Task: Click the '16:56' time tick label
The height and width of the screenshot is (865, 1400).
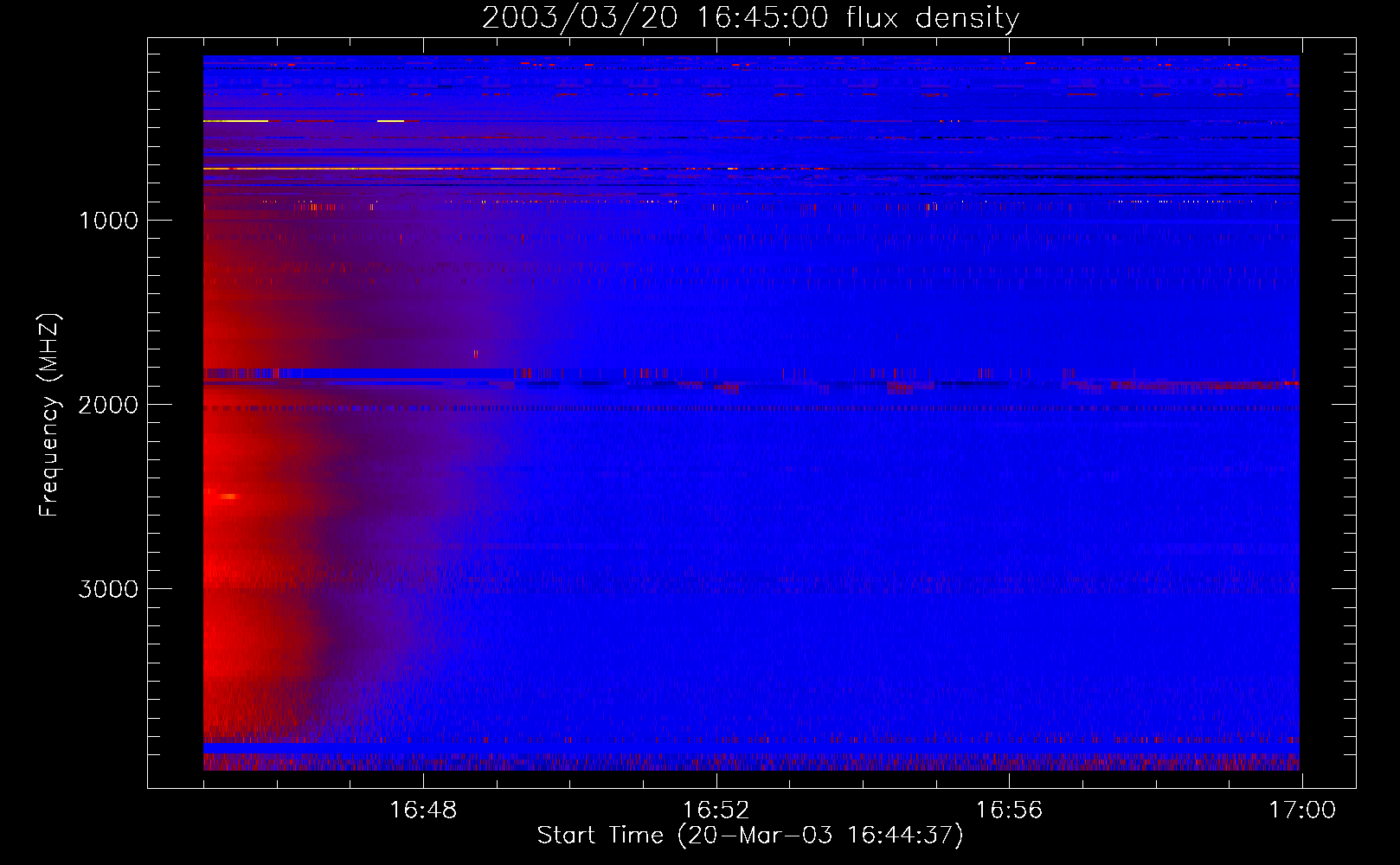Action: [1009, 811]
